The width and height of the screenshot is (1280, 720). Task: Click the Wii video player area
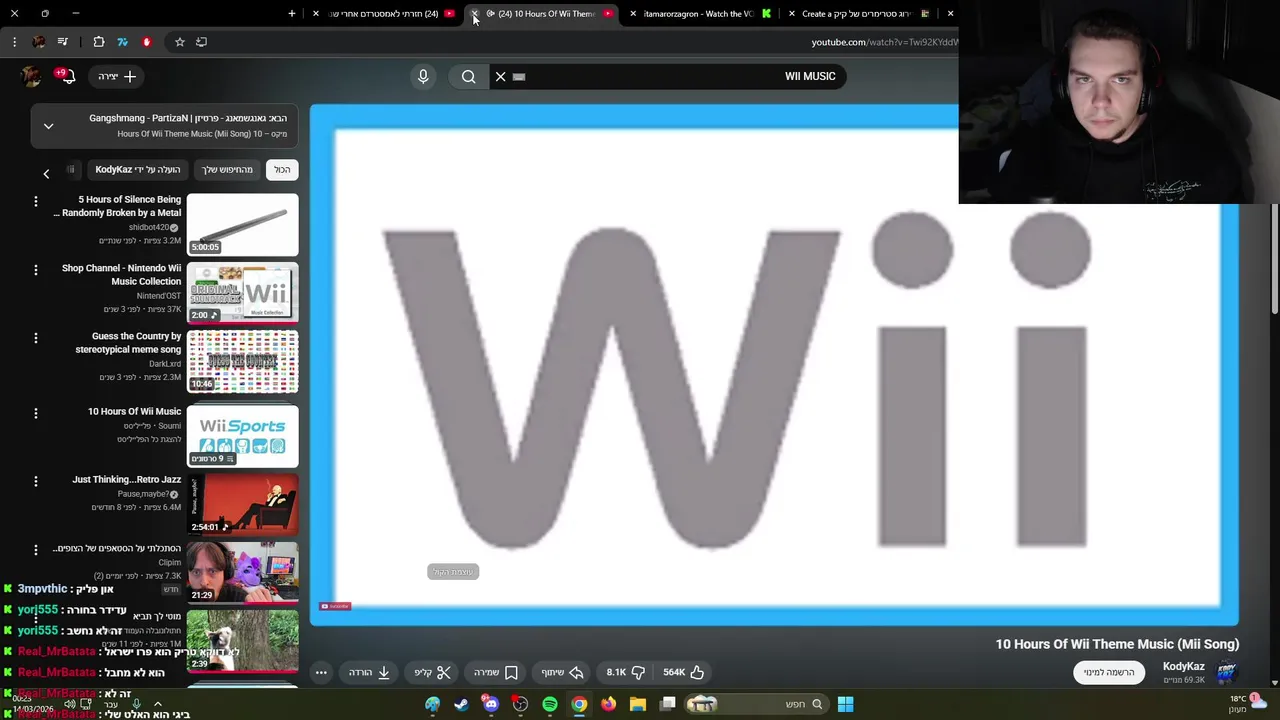point(775,365)
